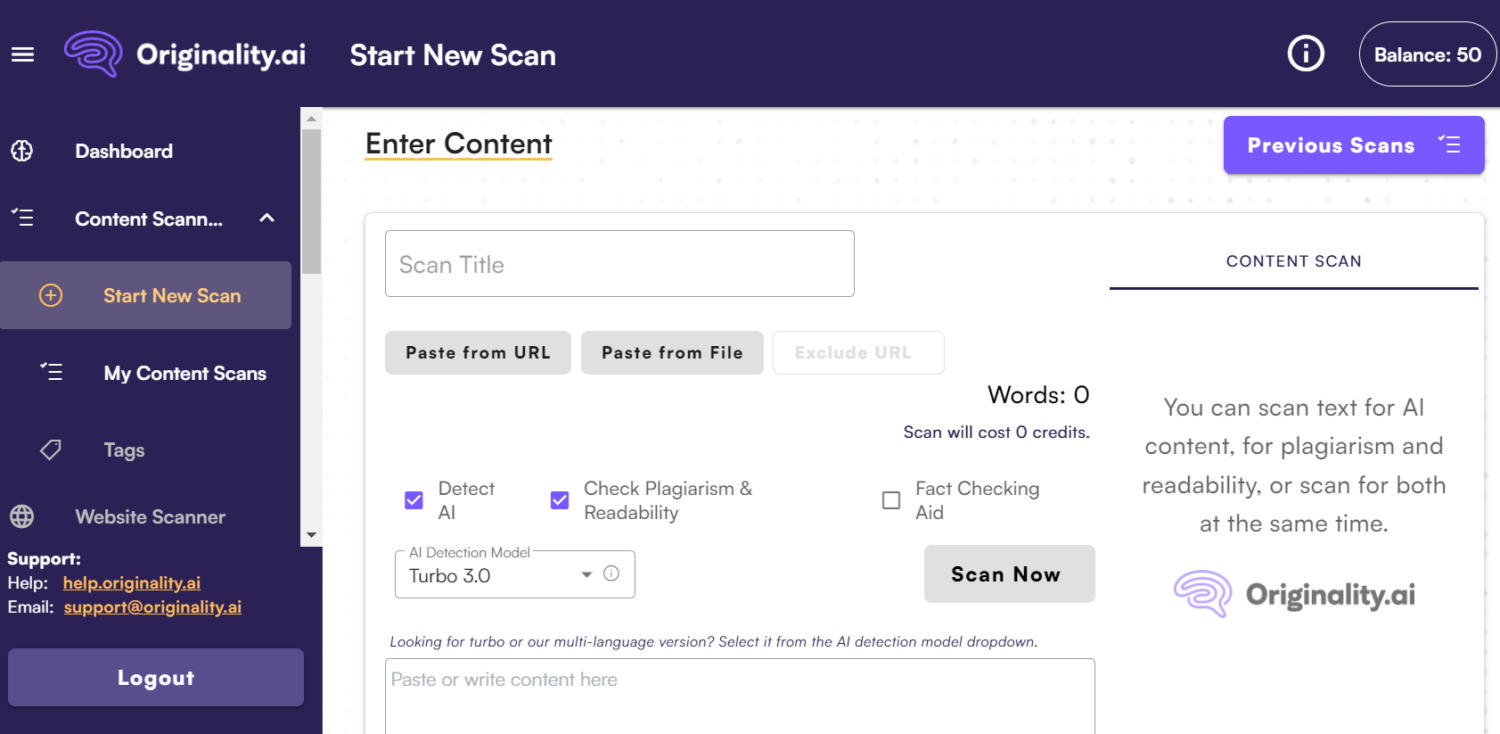Open the help.originality.ai link
This screenshot has height=734, width=1500.
[x=132, y=583]
